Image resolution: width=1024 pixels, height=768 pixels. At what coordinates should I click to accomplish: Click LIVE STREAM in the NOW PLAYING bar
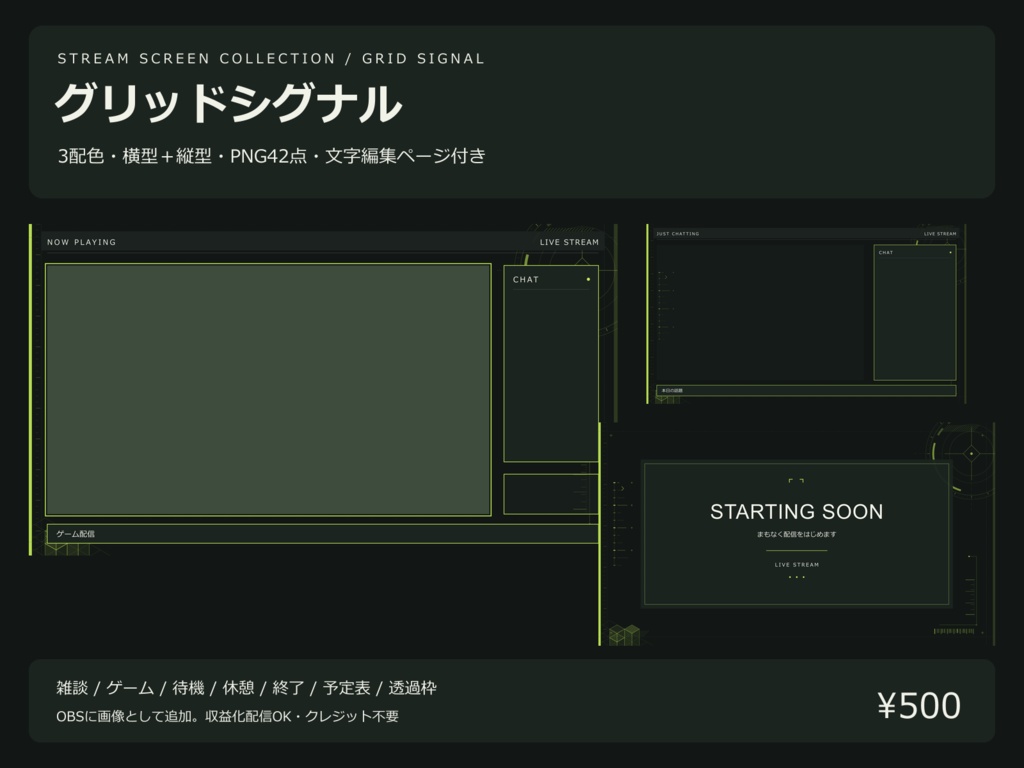pos(569,242)
